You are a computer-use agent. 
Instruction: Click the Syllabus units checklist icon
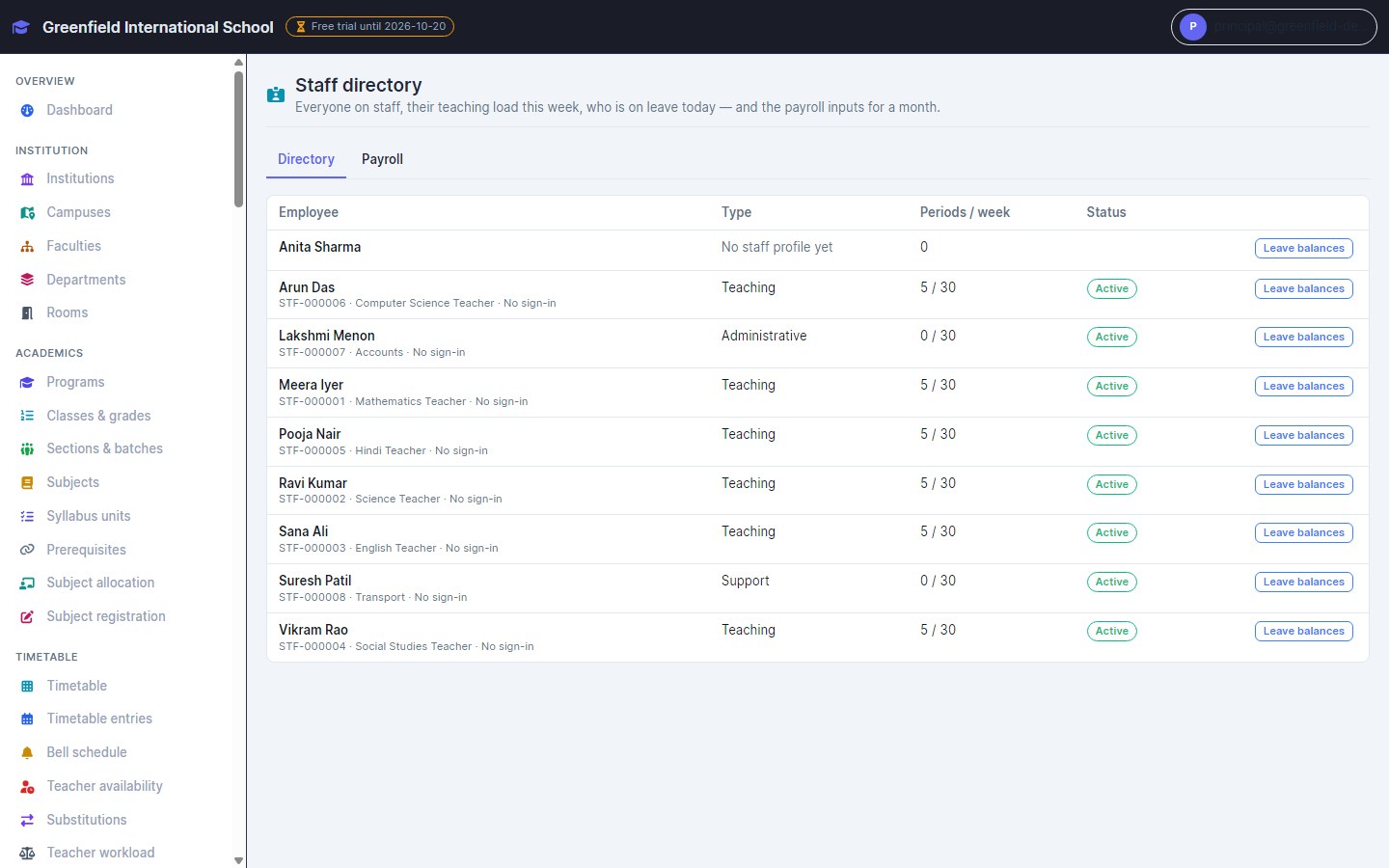[27, 517]
